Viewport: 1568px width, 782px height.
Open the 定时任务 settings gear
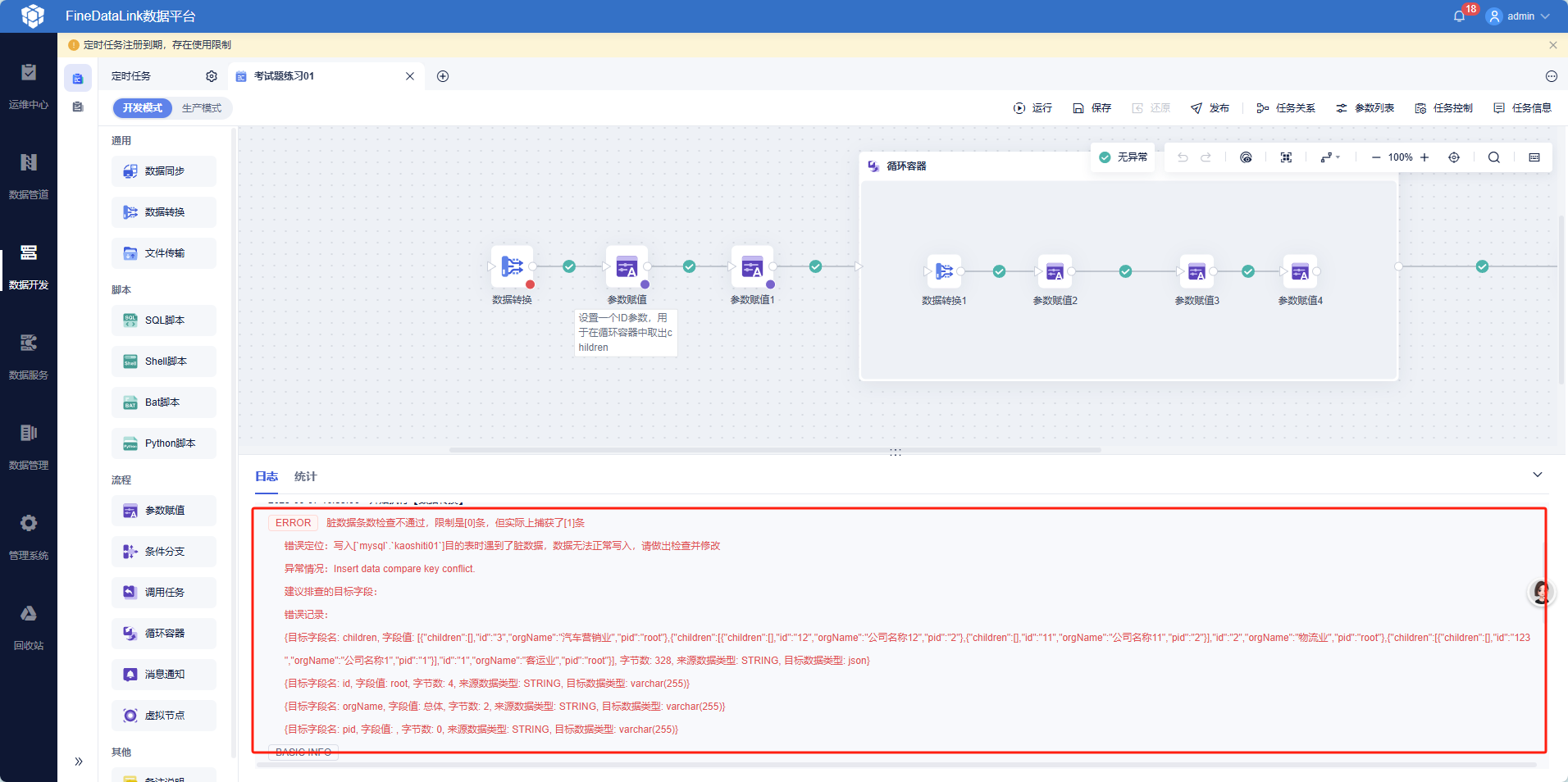212,76
